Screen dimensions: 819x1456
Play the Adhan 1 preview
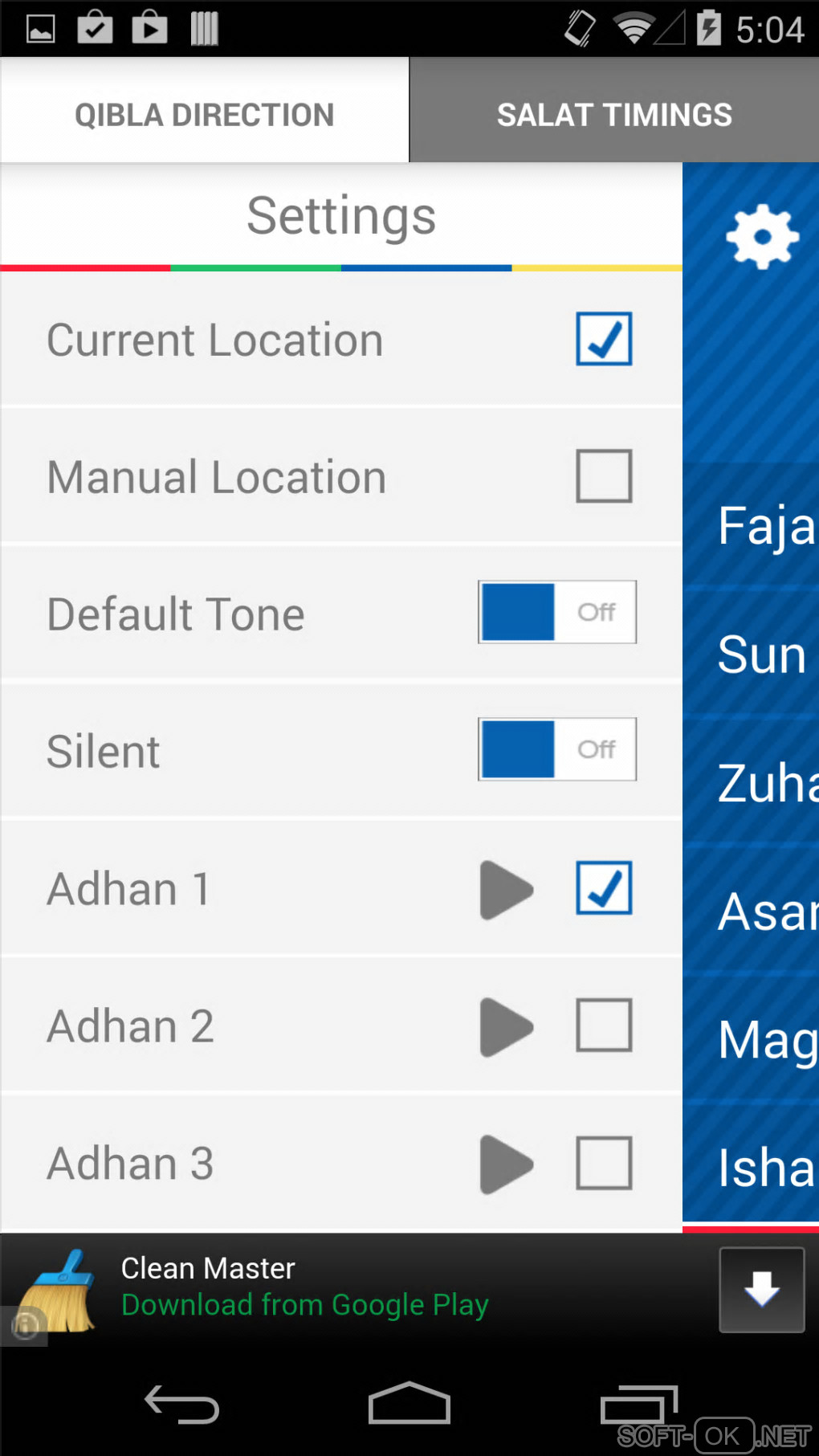[506, 890]
